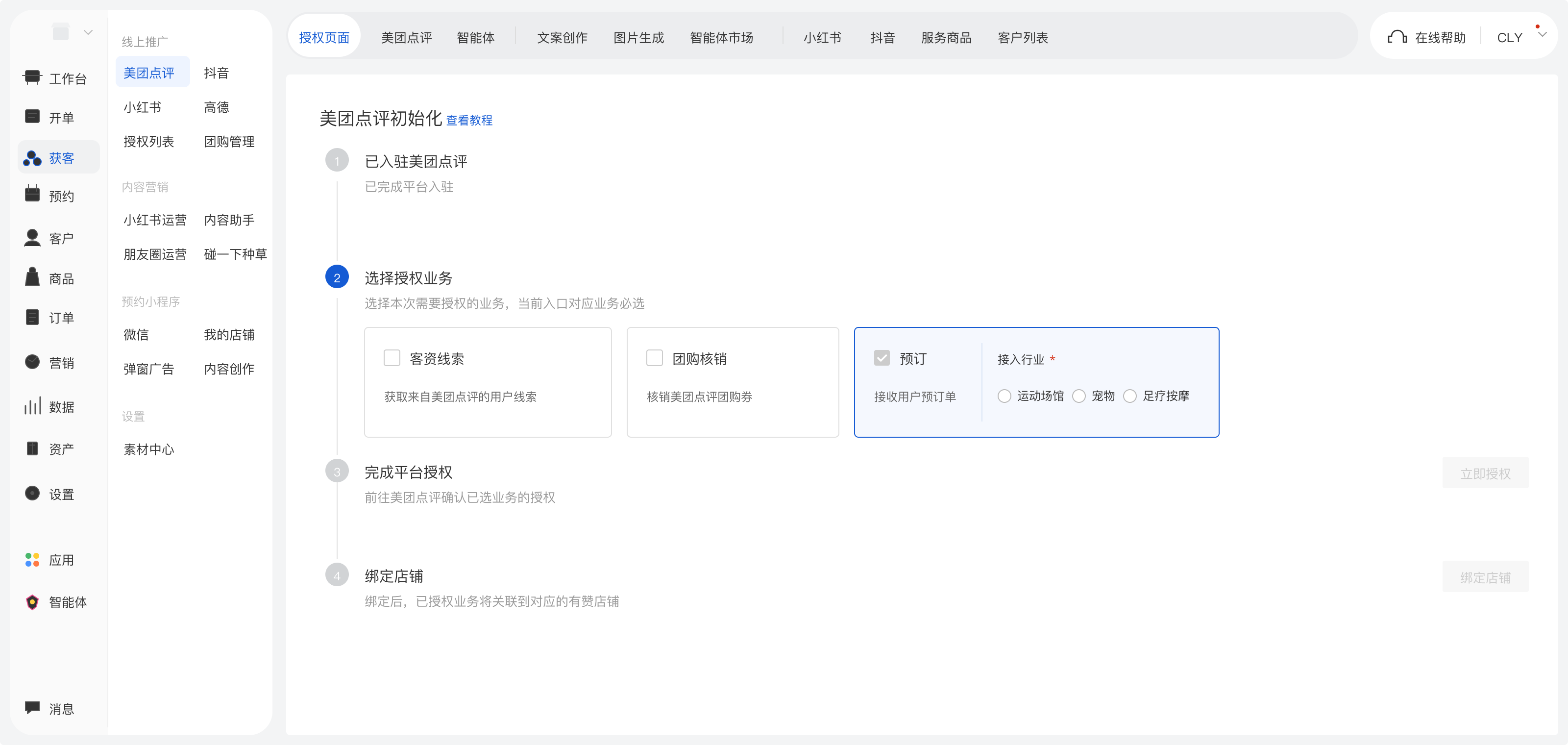
Task: Open the 我的店铺 submenu item
Action: pos(229,334)
